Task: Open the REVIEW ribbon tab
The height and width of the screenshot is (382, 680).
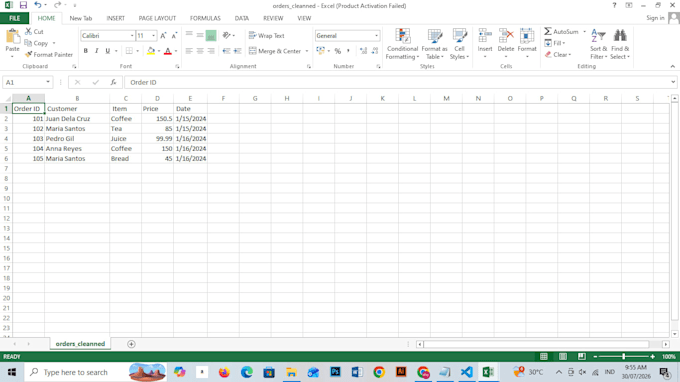Action: 273,18
